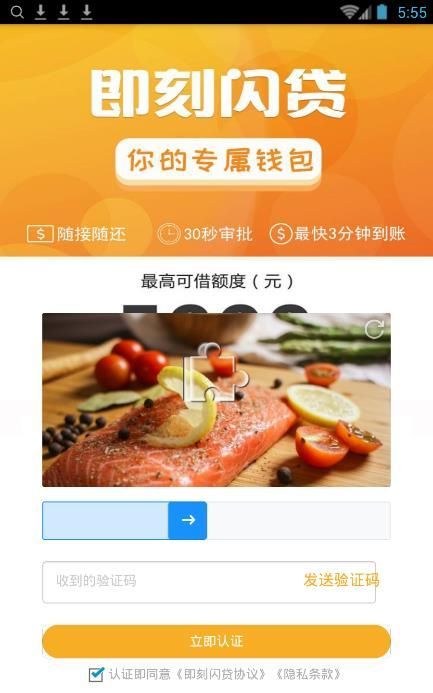The height and width of the screenshot is (693, 433).
Task: Tap the 你的专属钱包 banner label
Action: [219, 160]
